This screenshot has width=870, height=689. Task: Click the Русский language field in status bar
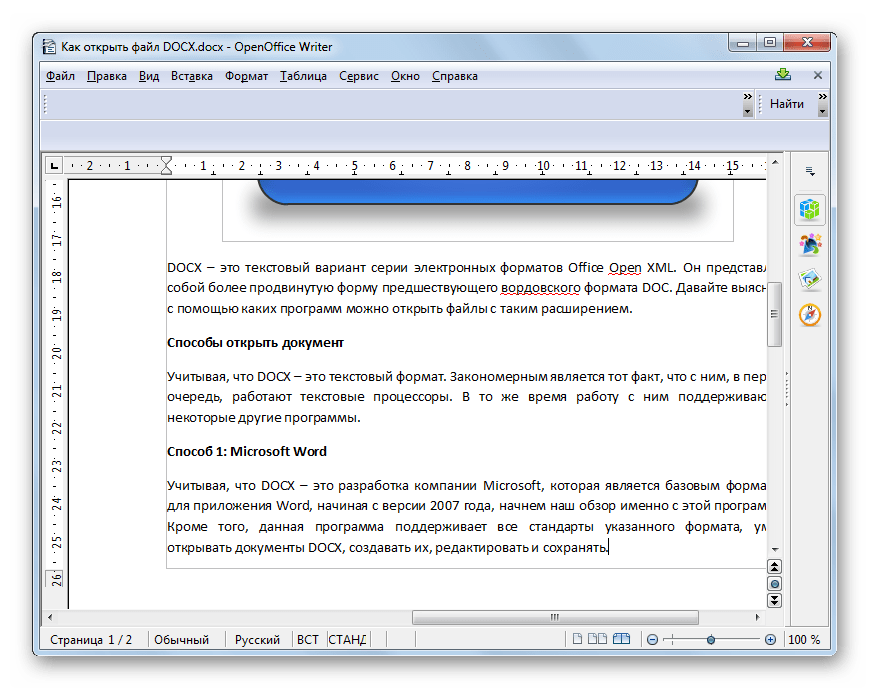point(257,640)
